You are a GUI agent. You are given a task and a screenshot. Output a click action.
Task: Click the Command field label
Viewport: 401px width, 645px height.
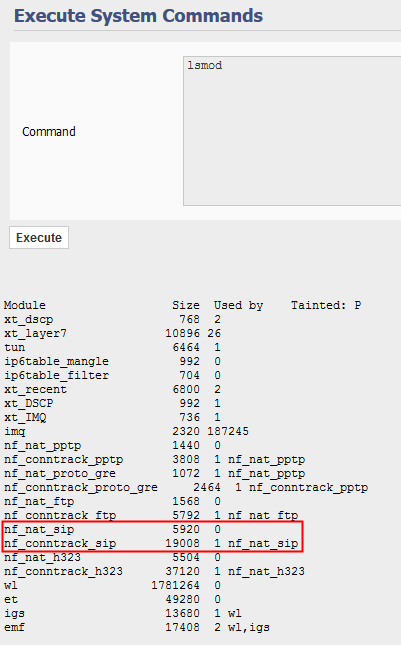point(49,132)
